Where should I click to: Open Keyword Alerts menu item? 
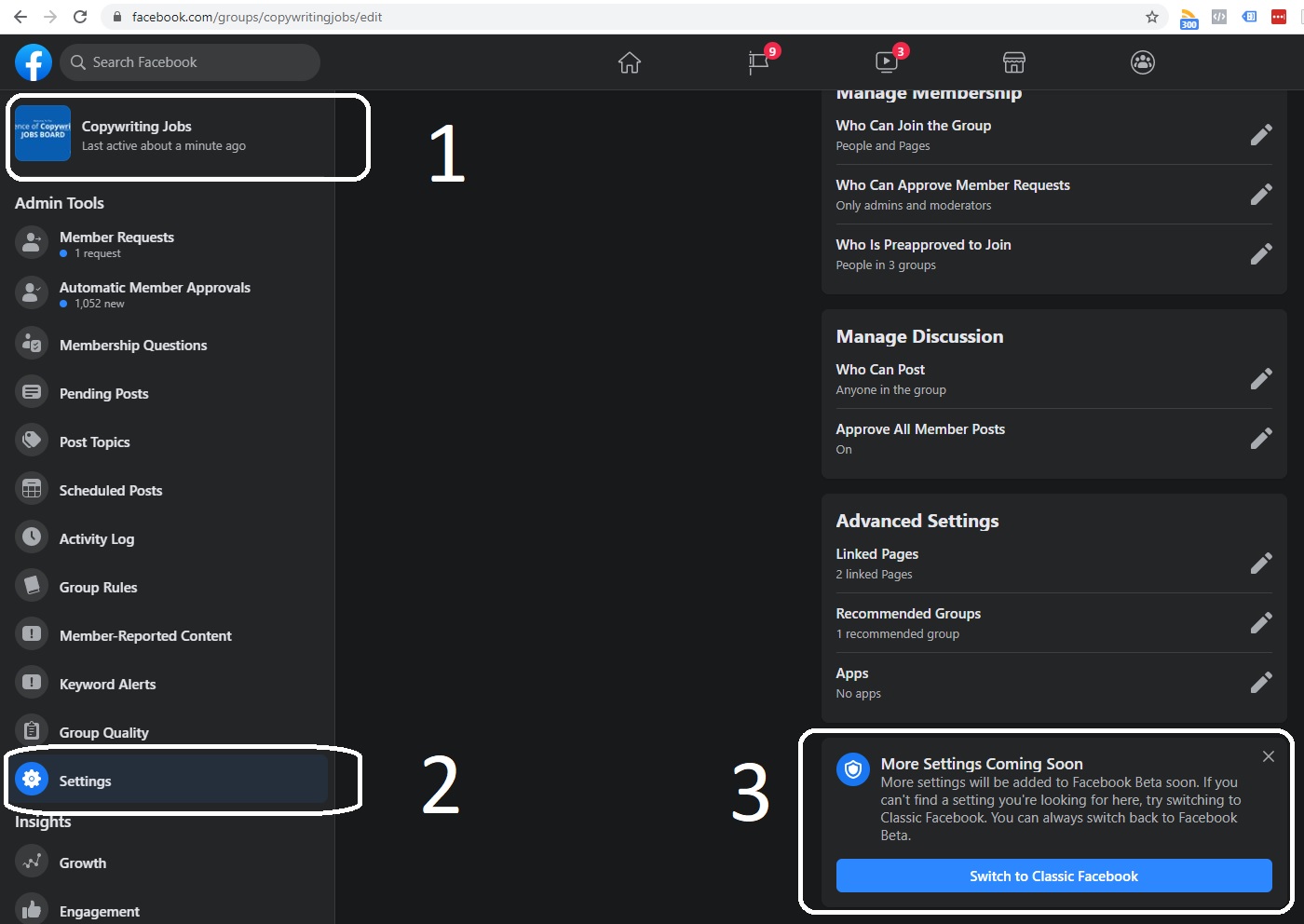[x=168, y=684]
